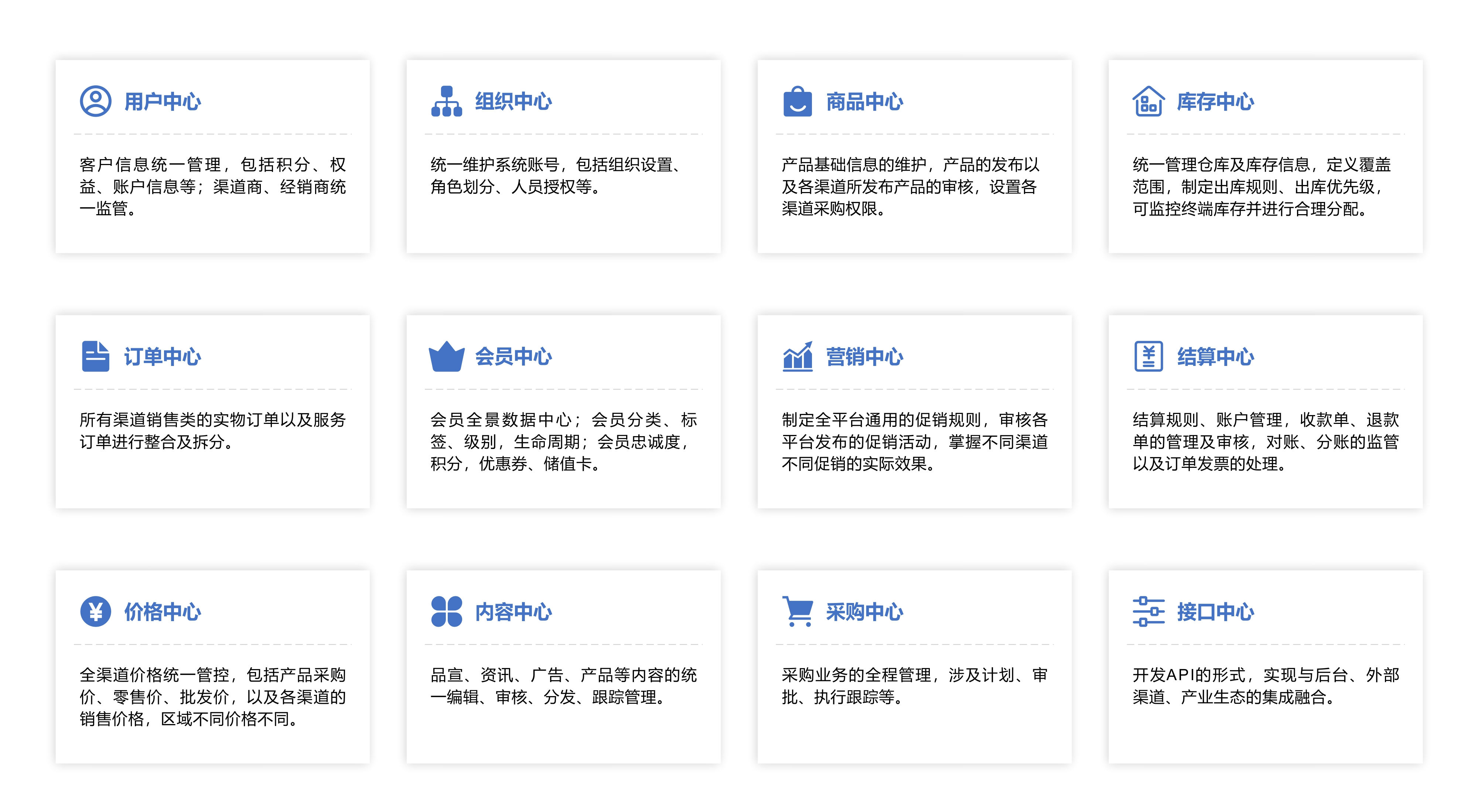
Task: Click the yen coin icon beside 价格中心
Action: pyautogui.click(x=95, y=612)
